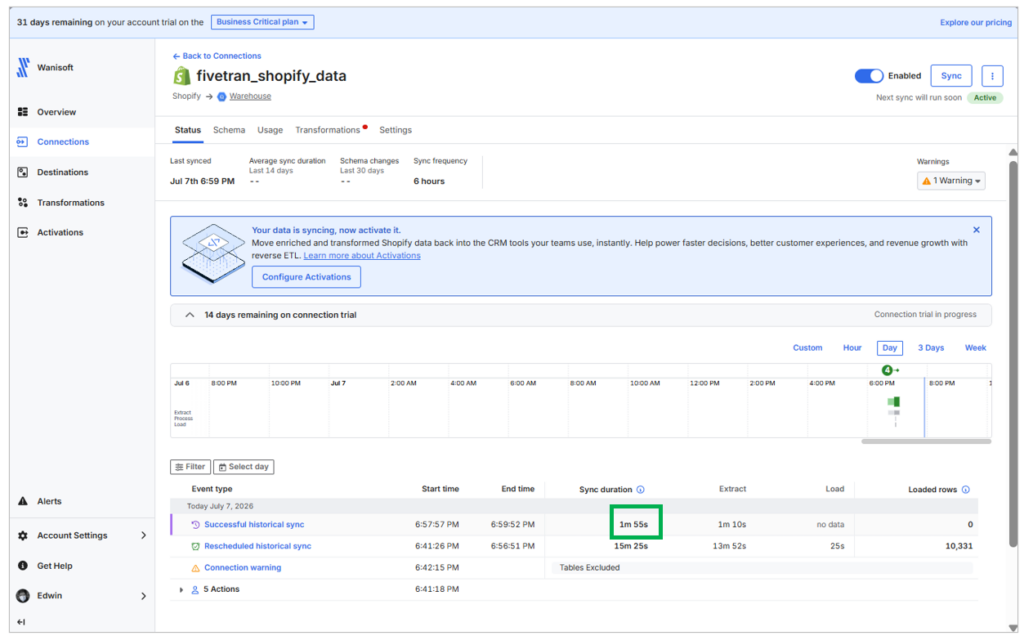Screen dimensions: 1024x636
Task: Open the Rescheduled historical sync event
Action: 257,546
